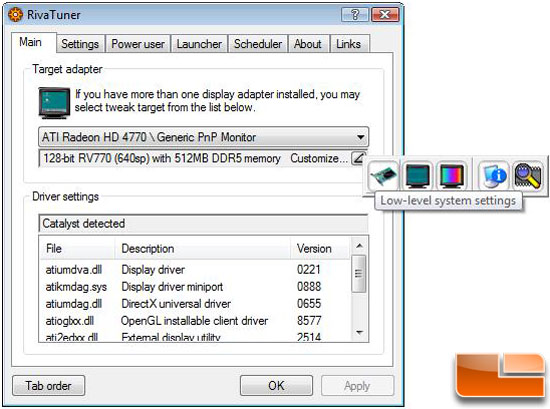Sort by the Description column header
Viewport: 550px width, 409px height.
click(202, 248)
